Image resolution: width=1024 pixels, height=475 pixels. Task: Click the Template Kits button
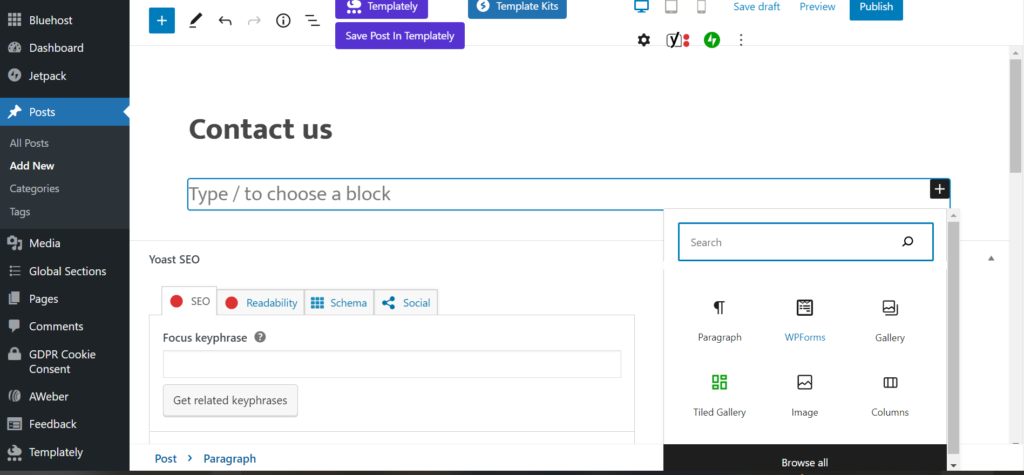pos(517,8)
